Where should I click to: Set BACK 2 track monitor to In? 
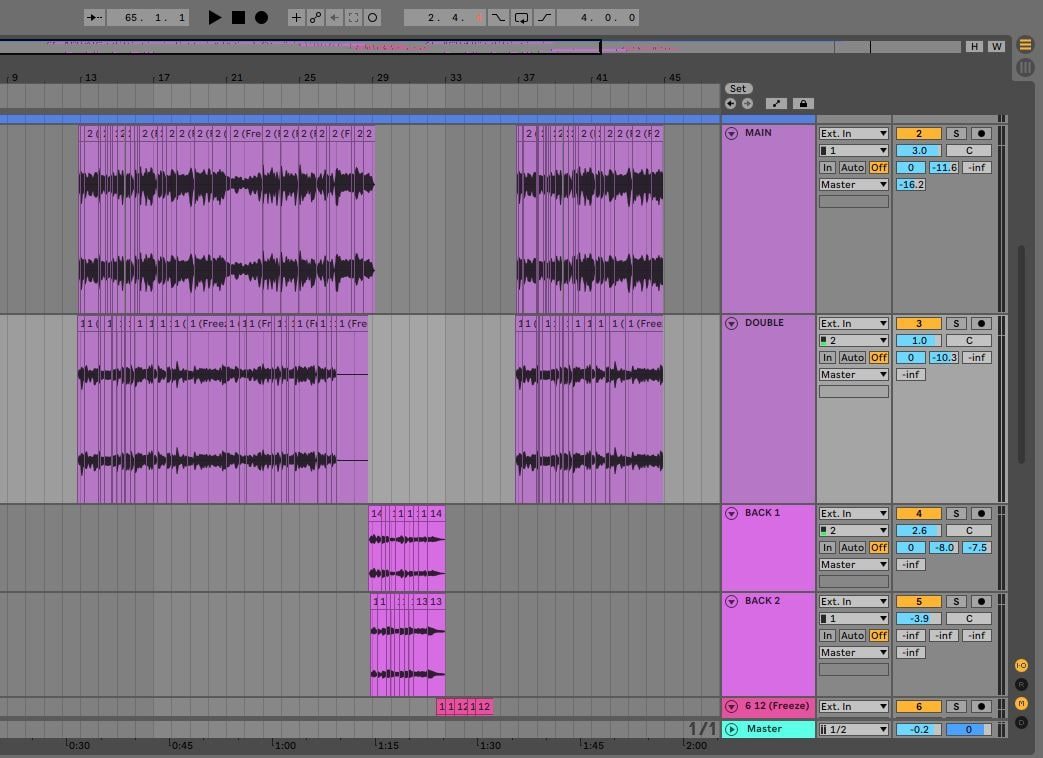pyautogui.click(x=827, y=636)
